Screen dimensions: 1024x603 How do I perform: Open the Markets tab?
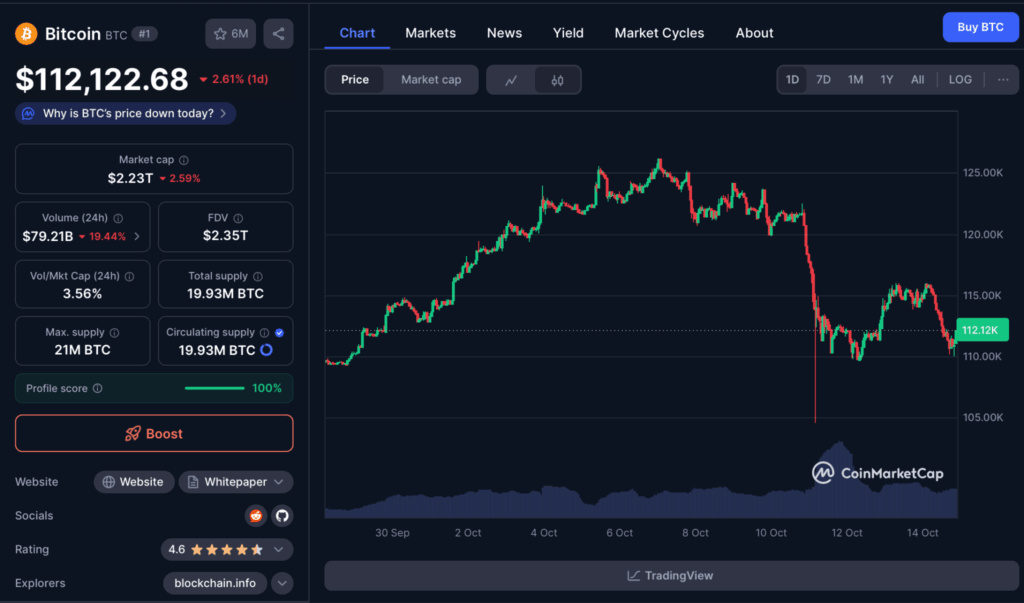click(430, 33)
